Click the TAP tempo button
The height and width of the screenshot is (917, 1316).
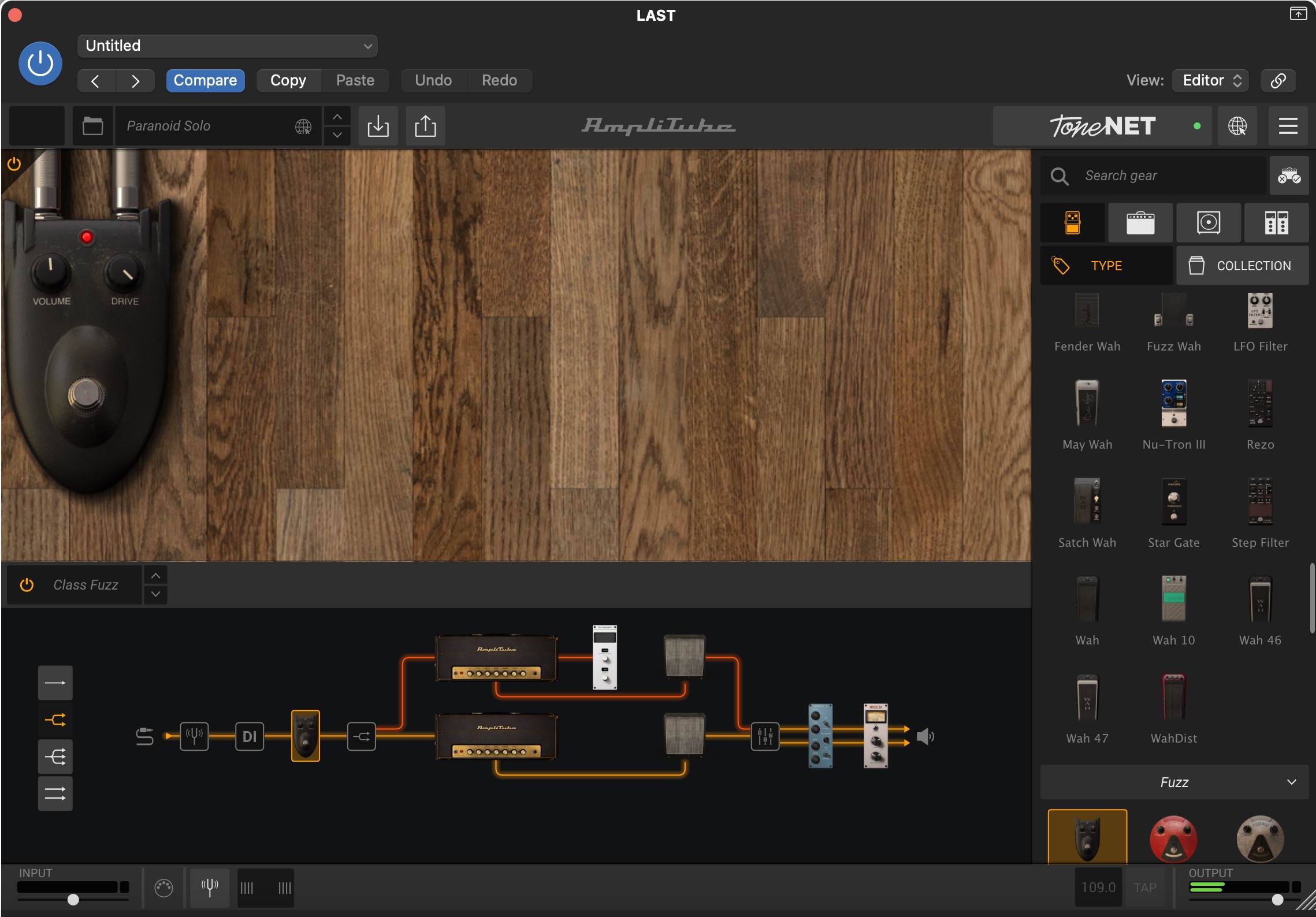(1145, 888)
